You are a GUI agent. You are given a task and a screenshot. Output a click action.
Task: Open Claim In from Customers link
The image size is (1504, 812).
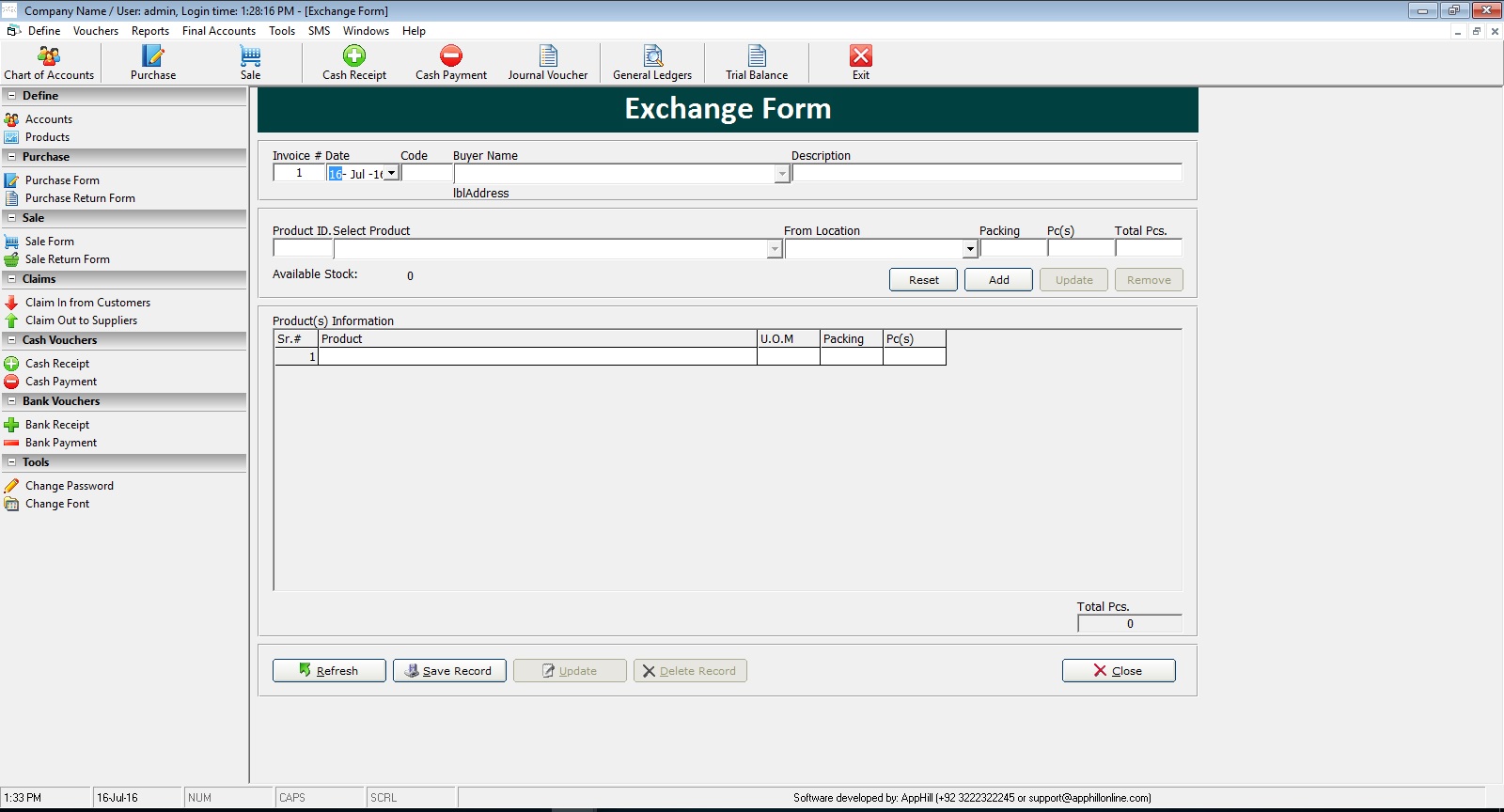click(x=87, y=303)
